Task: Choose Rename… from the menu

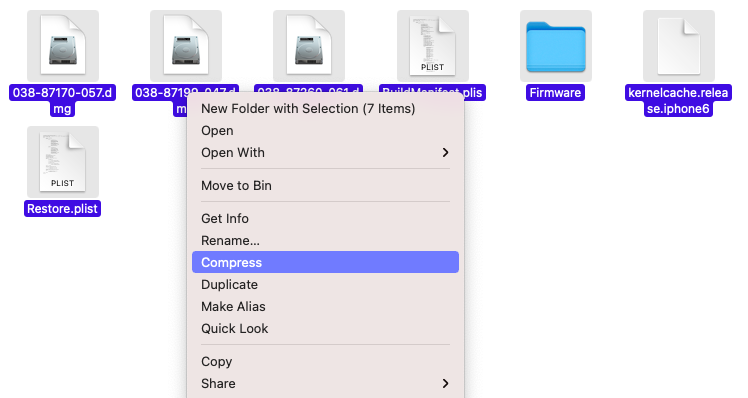Action: (x=325, y=241)
